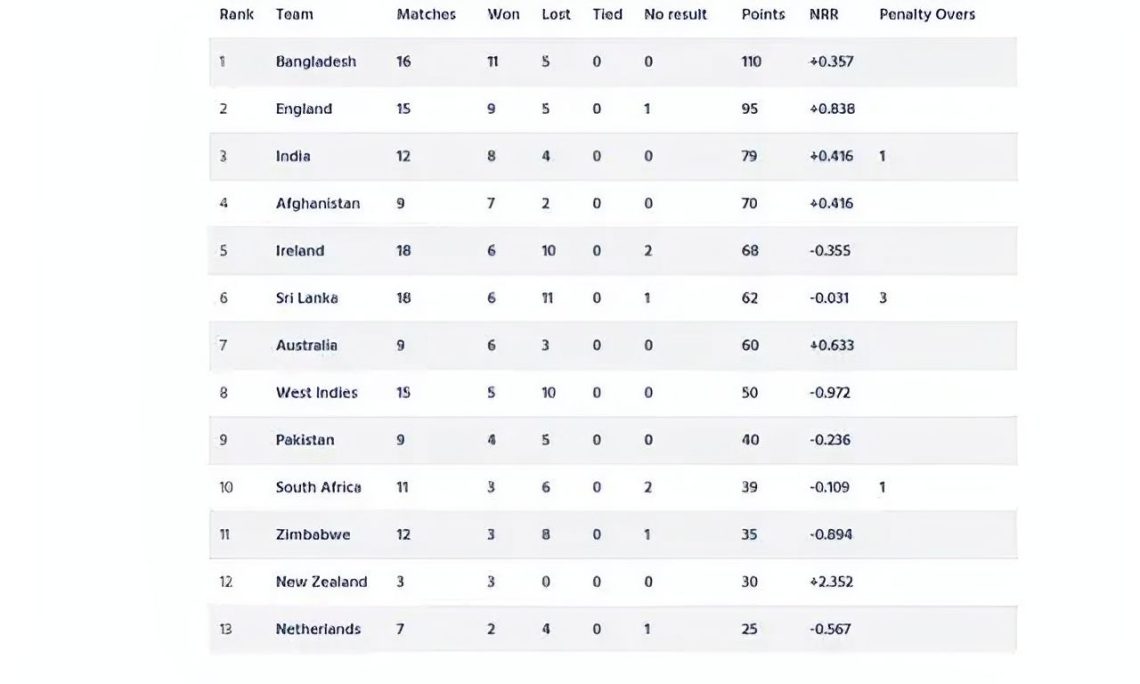Sort by the Points column header
Image resolution: width=1140 pixels, height=684 pixels.
click(763, 15)
